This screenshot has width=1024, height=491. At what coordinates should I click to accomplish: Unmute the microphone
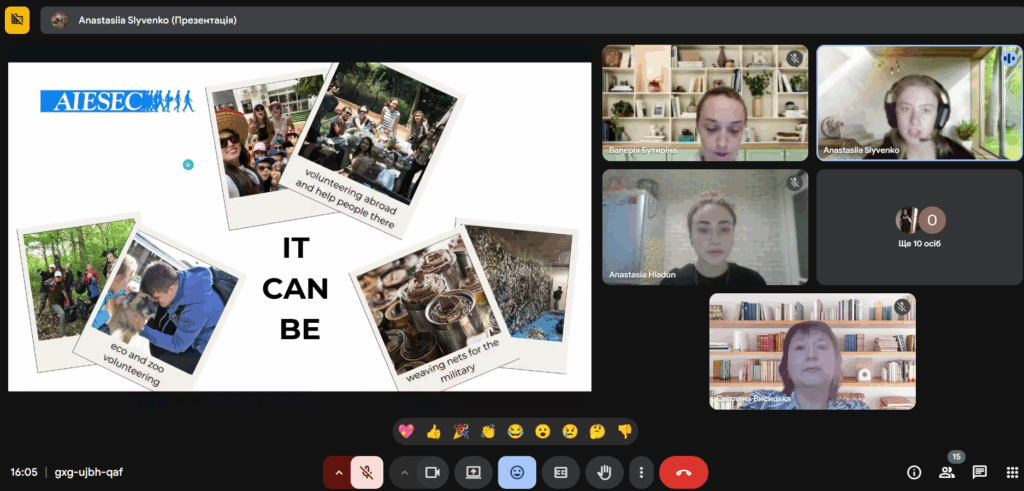[x=368, y=472]
